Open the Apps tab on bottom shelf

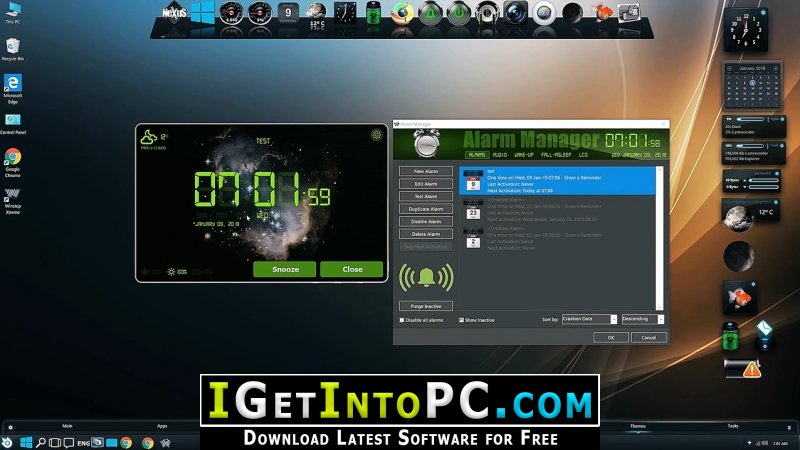[x=162, y=426]
